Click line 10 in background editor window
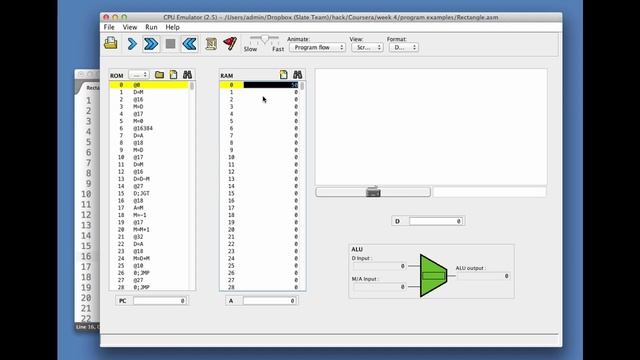Screen dimensions: 640x360 coord(86,194)
